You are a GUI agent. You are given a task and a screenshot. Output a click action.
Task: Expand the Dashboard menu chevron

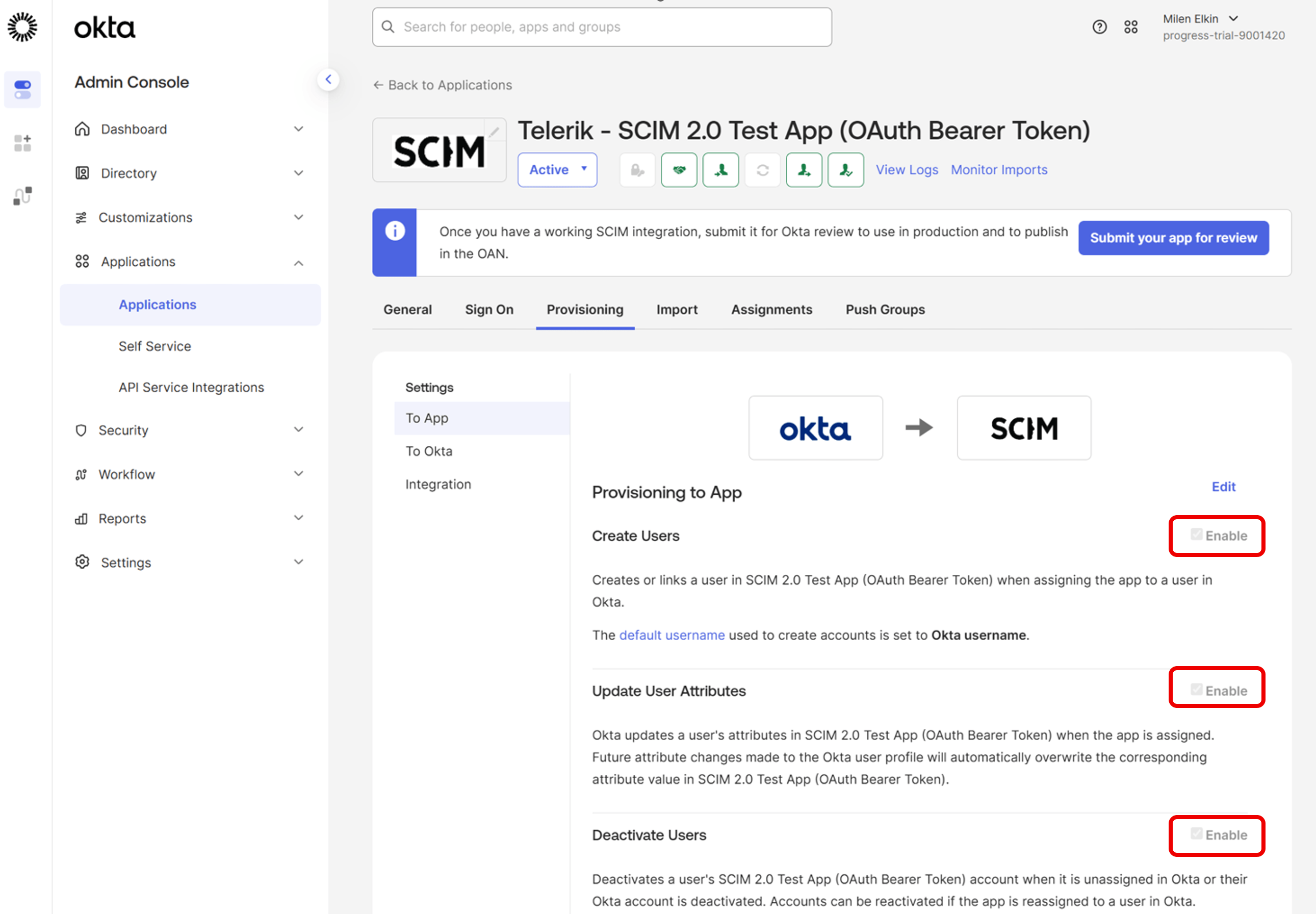299,129
